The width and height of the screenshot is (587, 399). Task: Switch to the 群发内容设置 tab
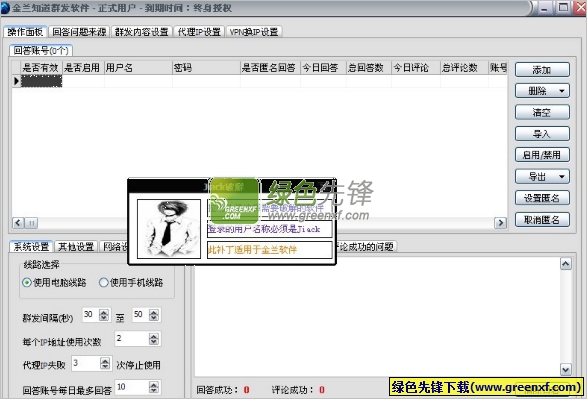tap(142, 32)
